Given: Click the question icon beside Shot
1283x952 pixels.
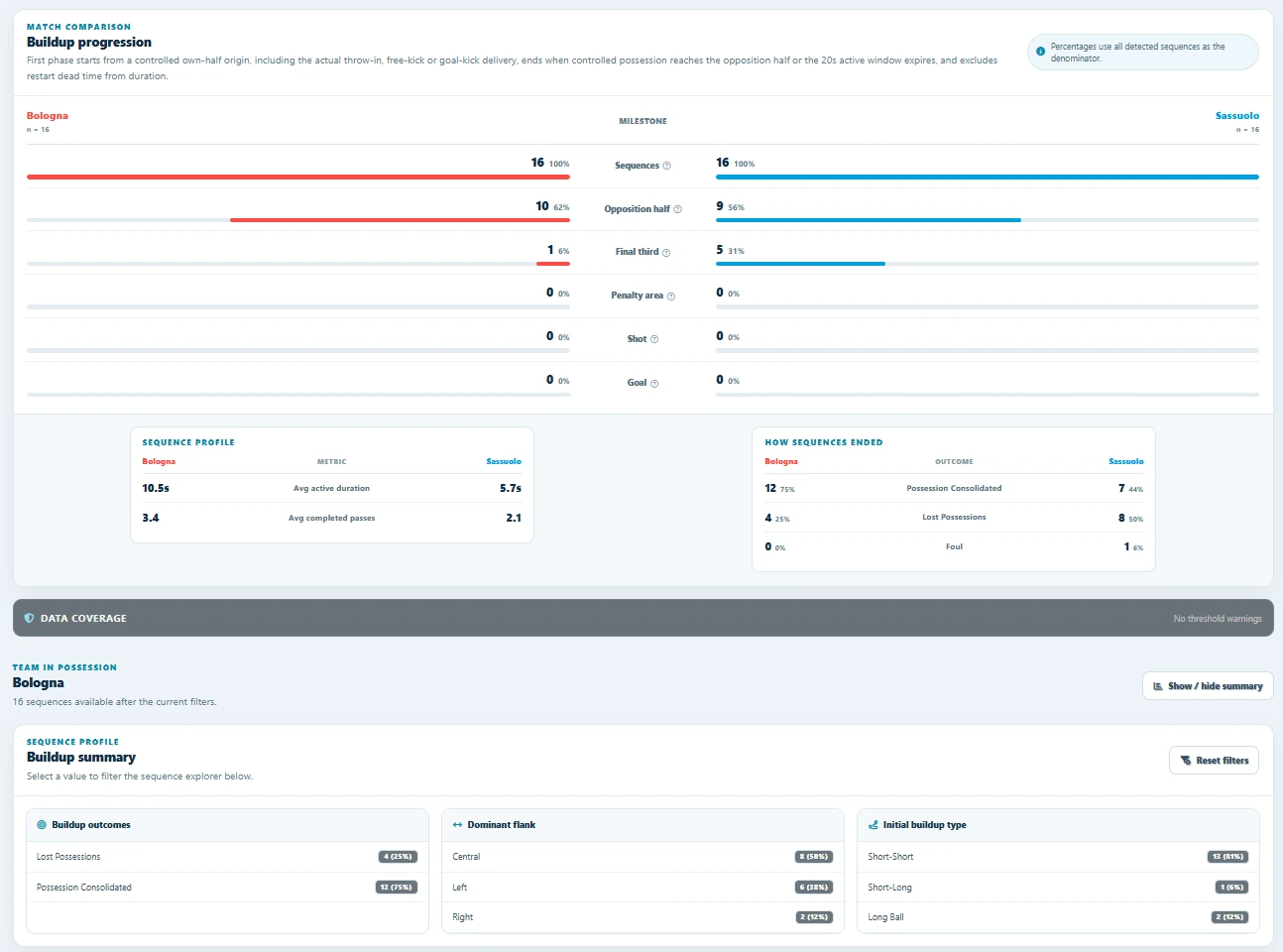Looking at the screenshot, I should (654, 340).
